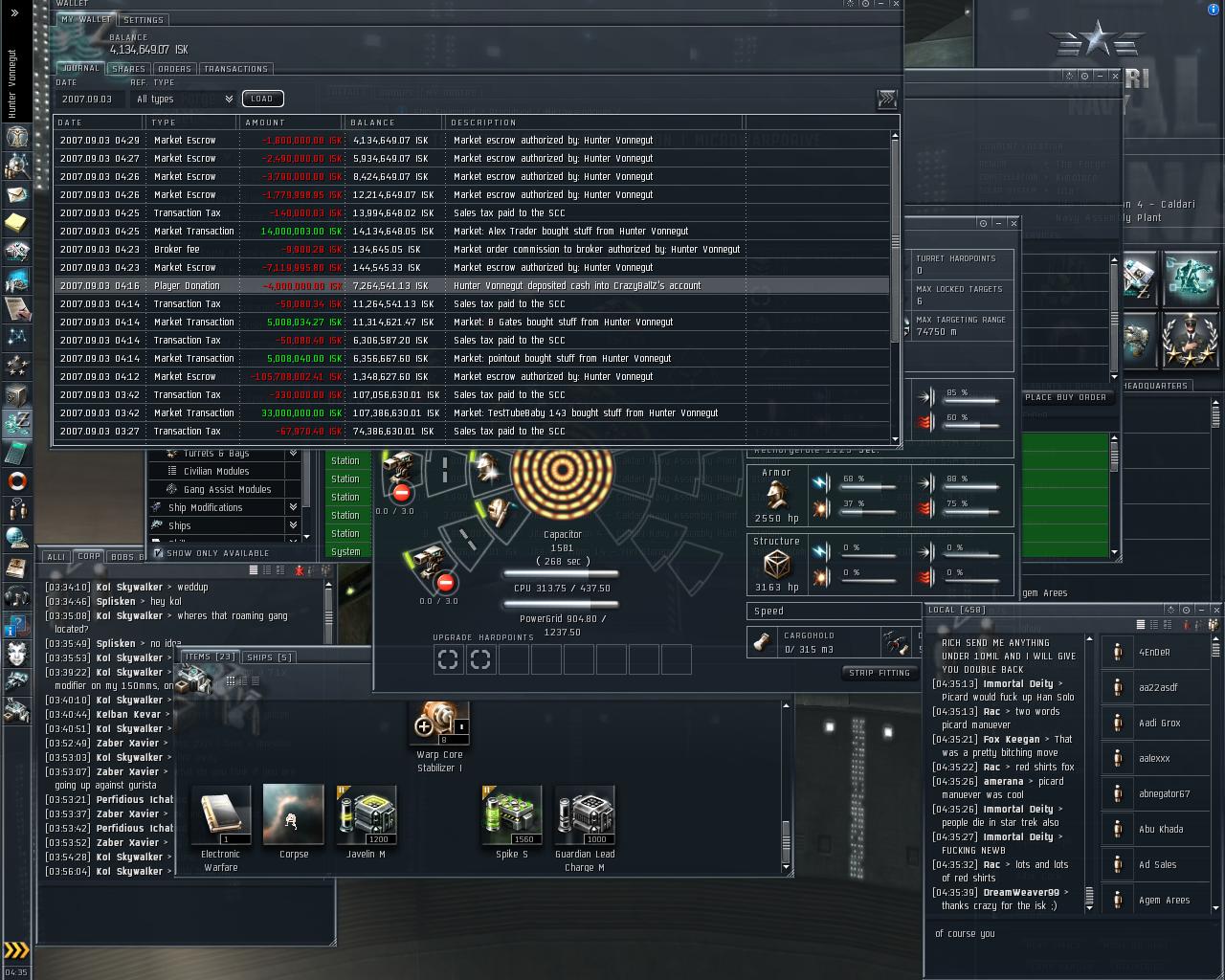Select the Warp Core Stabilizer I item
Viewport: 1225px width, 980px height.
click(x=439, y=737)
